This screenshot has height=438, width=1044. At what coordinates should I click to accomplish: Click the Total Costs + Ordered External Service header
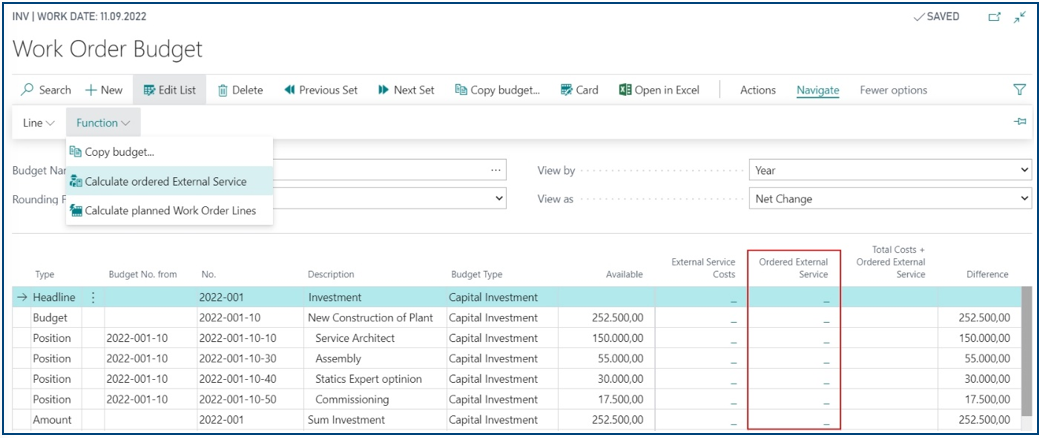[891, 262]
